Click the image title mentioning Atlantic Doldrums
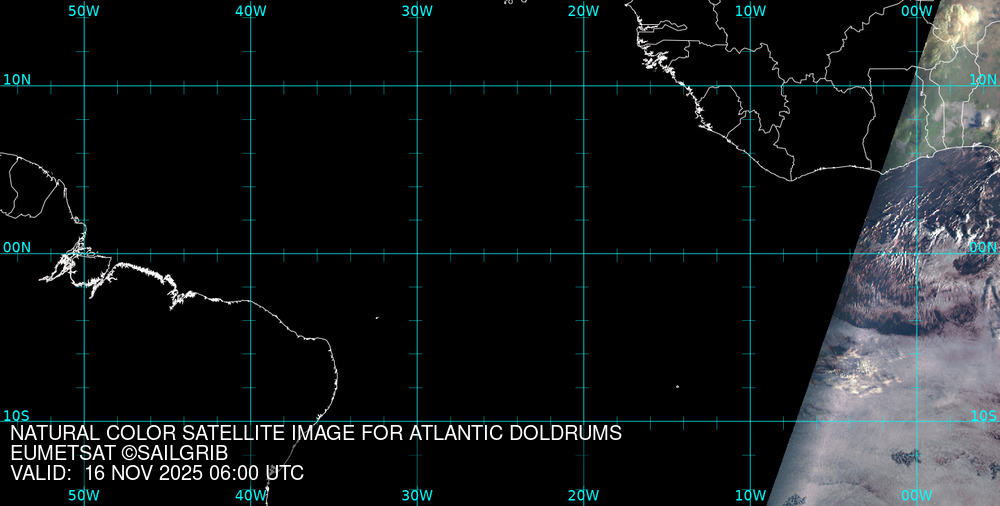 pos(316,434)
